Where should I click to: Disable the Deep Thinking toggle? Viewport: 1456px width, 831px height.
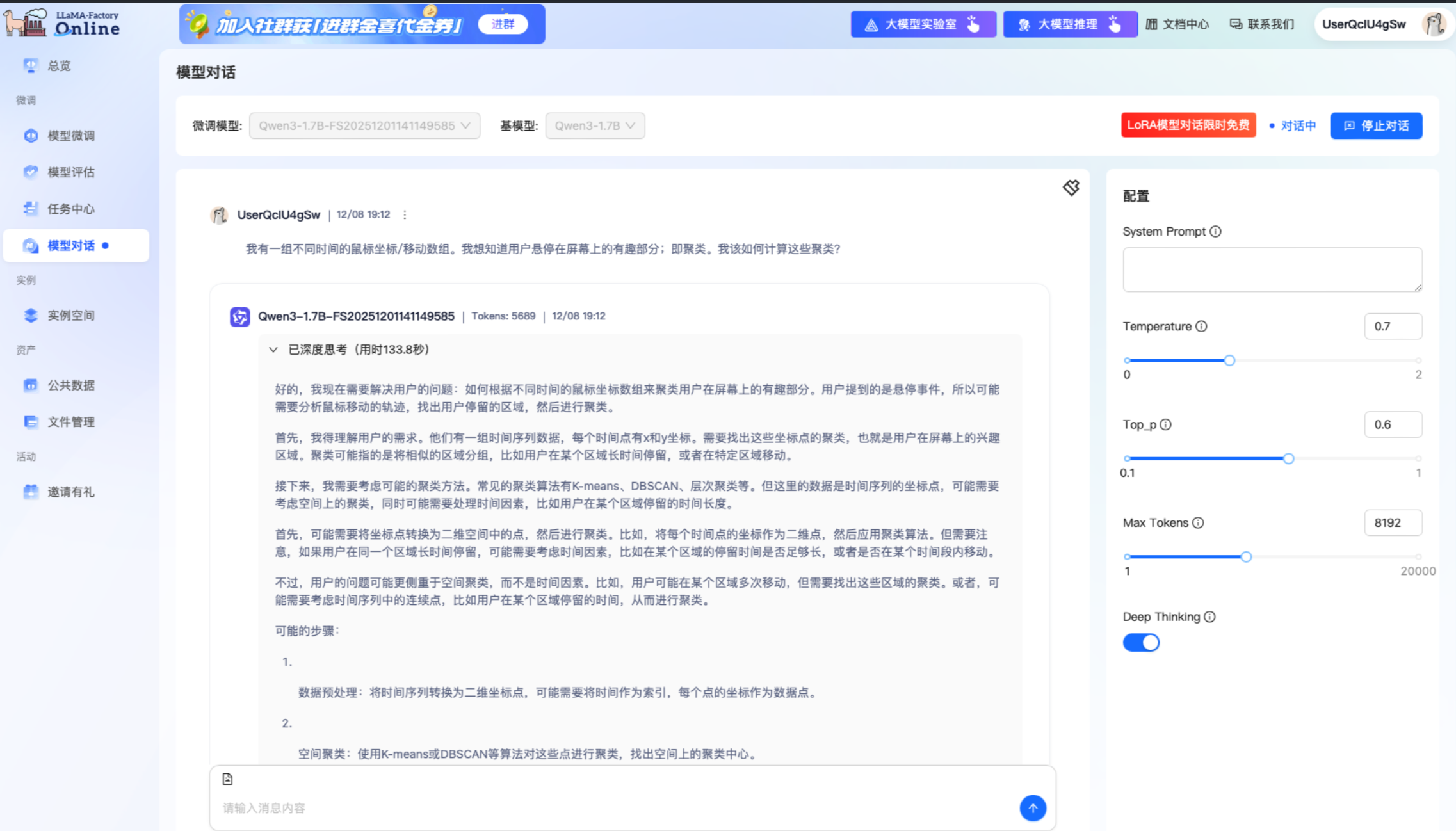coord(1141,642)
